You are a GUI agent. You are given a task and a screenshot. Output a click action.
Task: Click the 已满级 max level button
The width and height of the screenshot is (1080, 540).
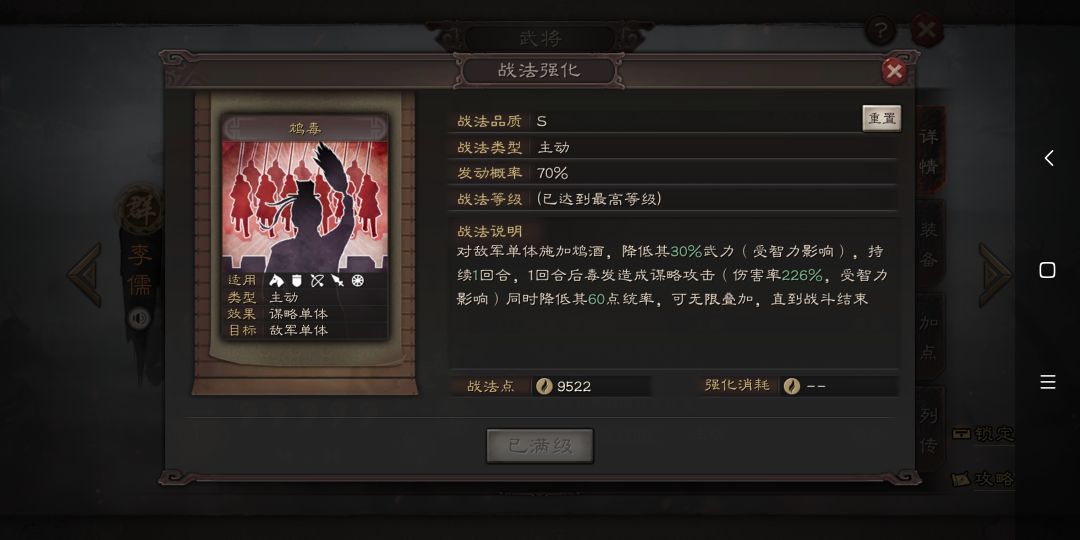tap(540, 446)
